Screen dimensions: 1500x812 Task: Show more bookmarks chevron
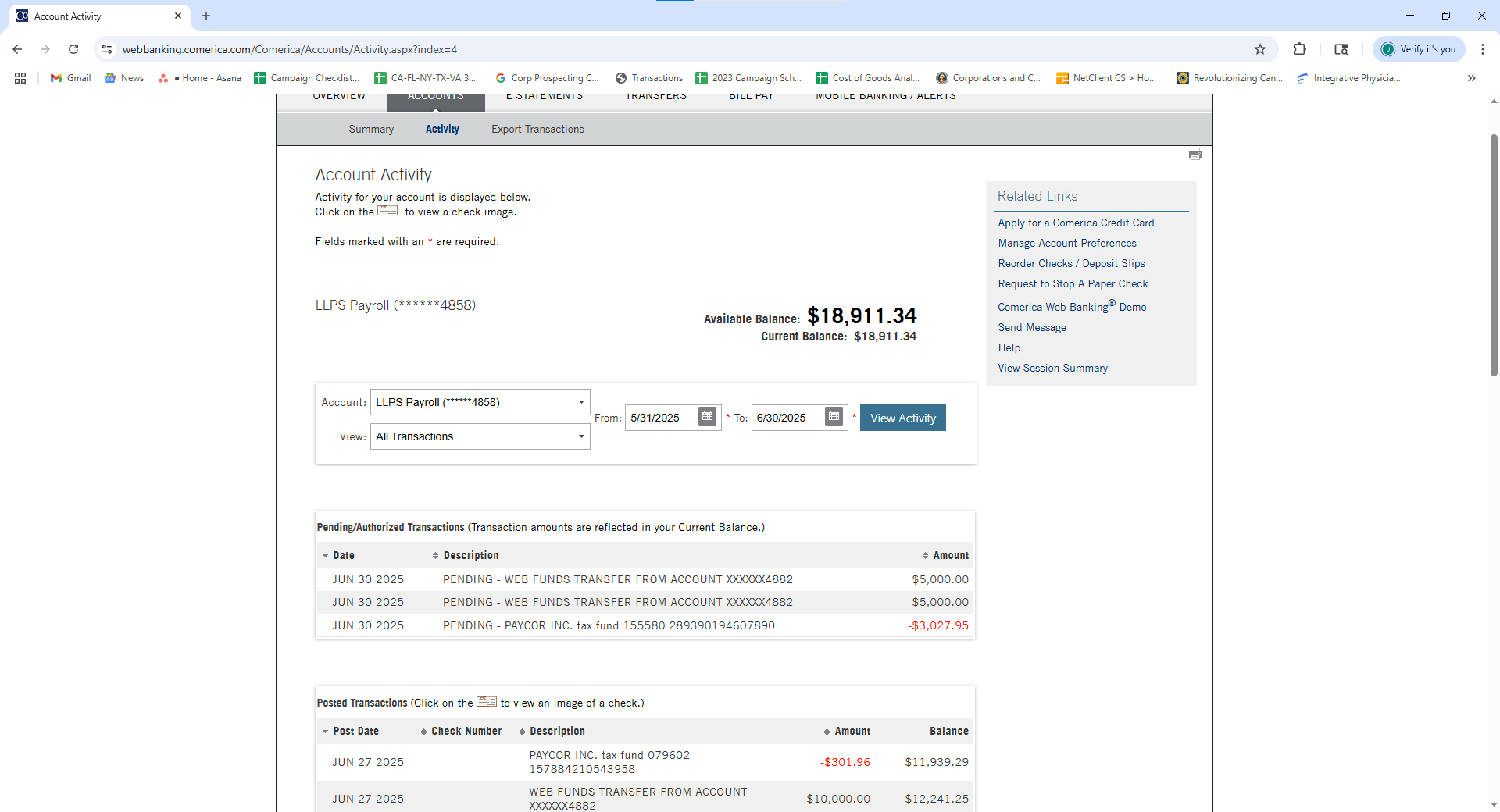1471,78
